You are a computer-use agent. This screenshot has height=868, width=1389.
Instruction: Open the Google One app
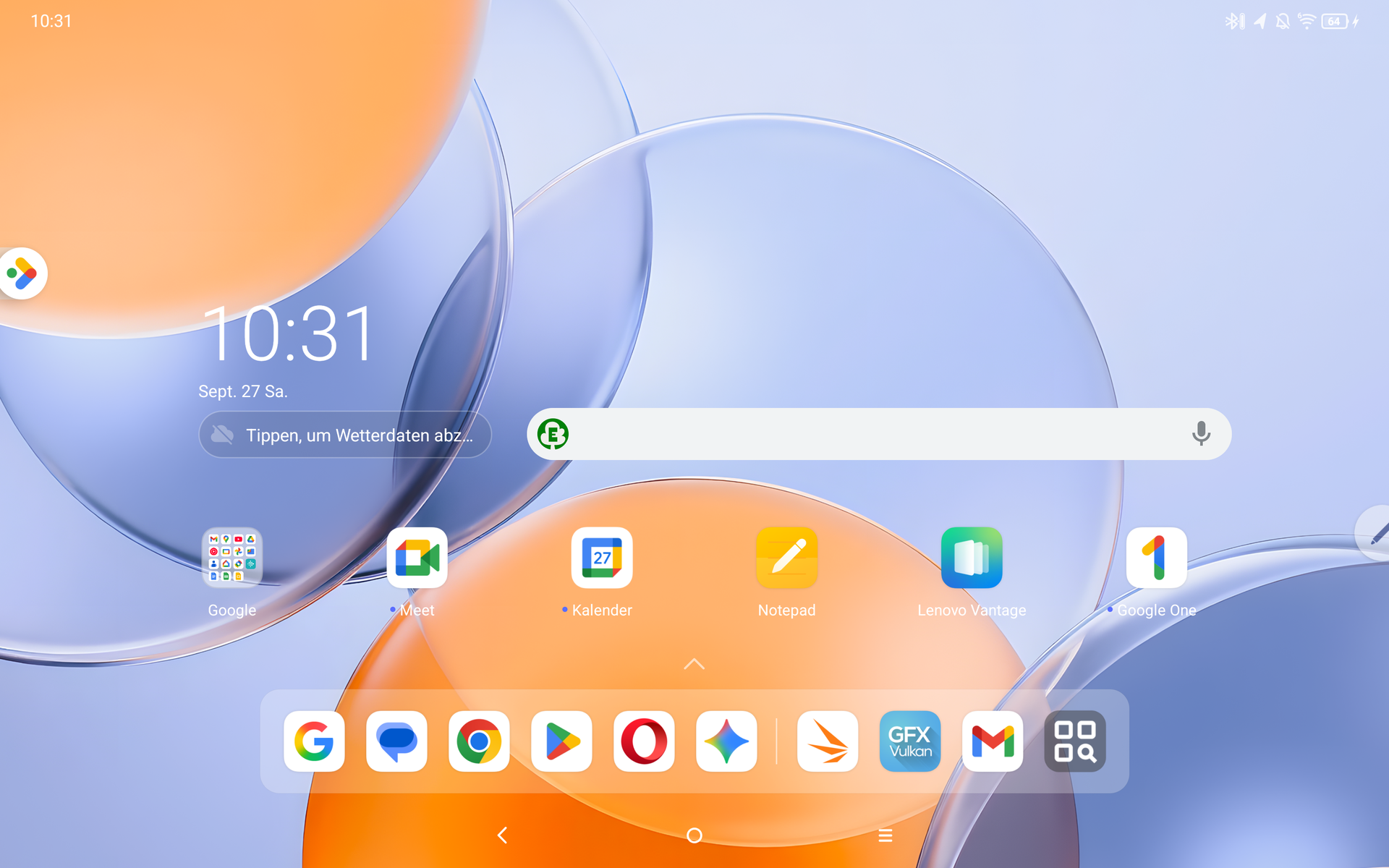tap(1156, 558)
